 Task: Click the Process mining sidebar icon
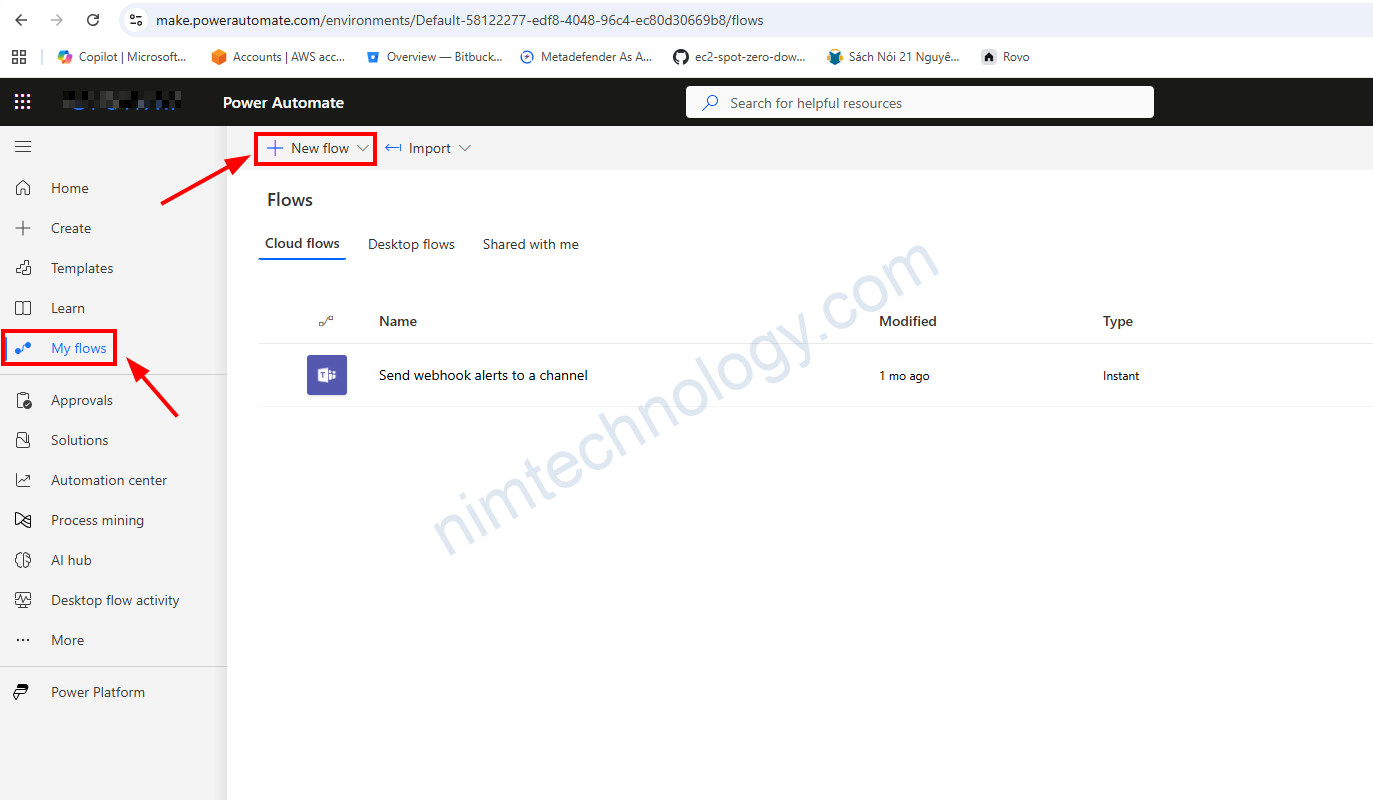(x=23, y=520)
